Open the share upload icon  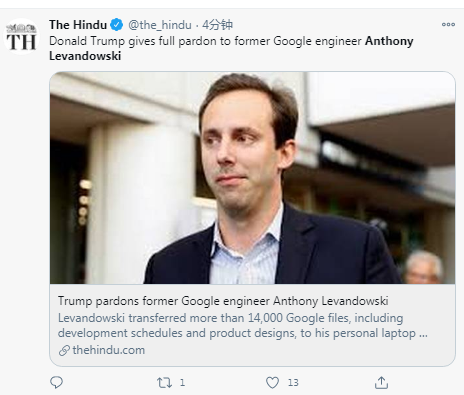pyautogui.click(x=381, y=382)
